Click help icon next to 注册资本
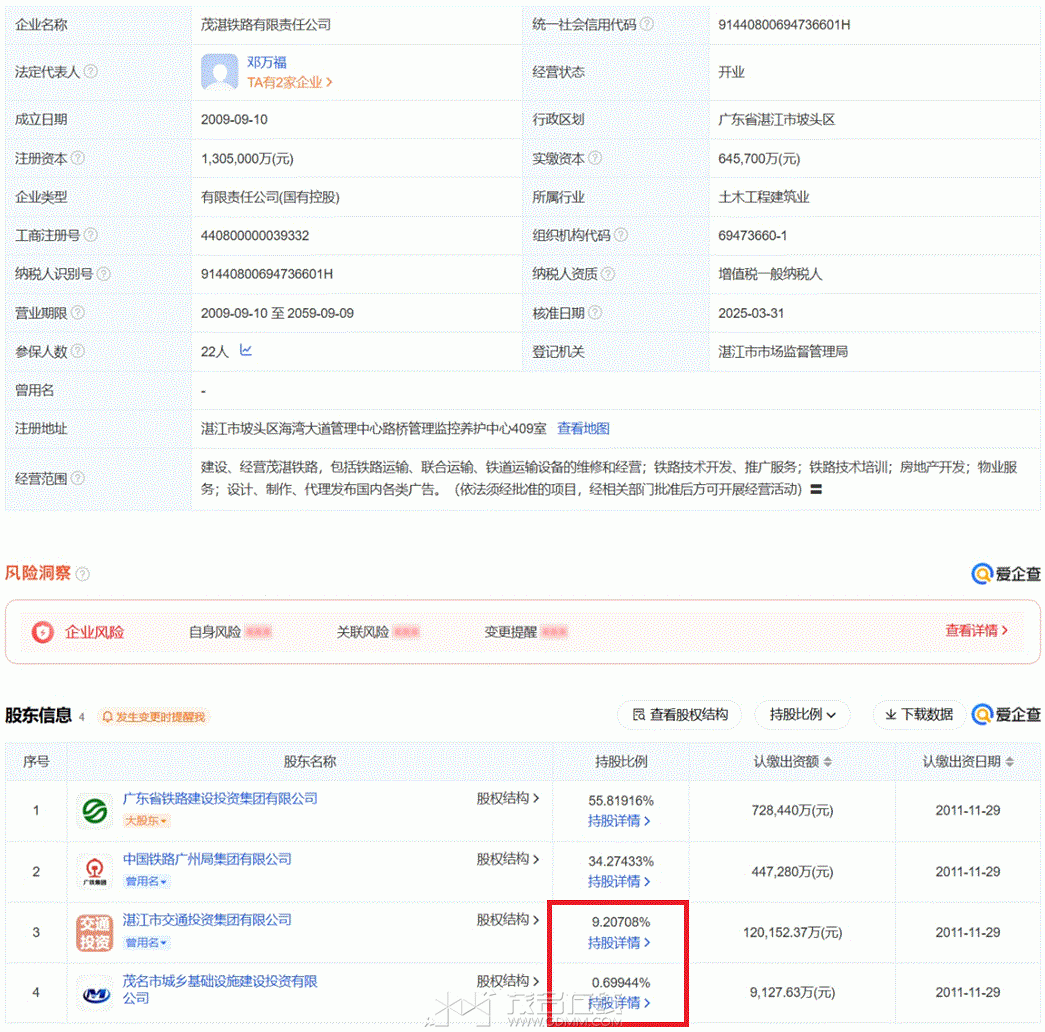Screen dimensions: 1045x1032 78,158
